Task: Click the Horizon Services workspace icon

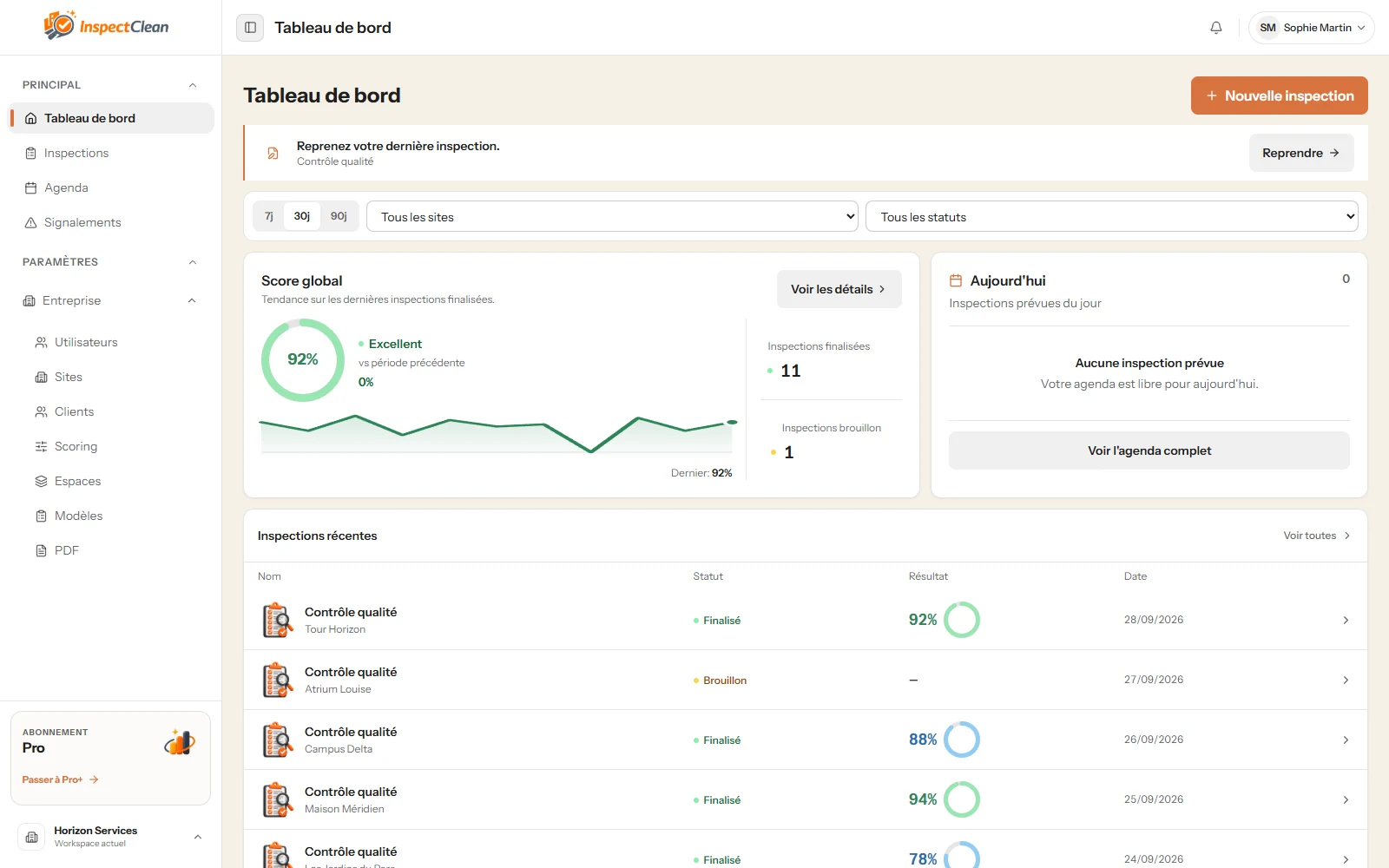Action: pyautogui.click(x=31, y=837)
